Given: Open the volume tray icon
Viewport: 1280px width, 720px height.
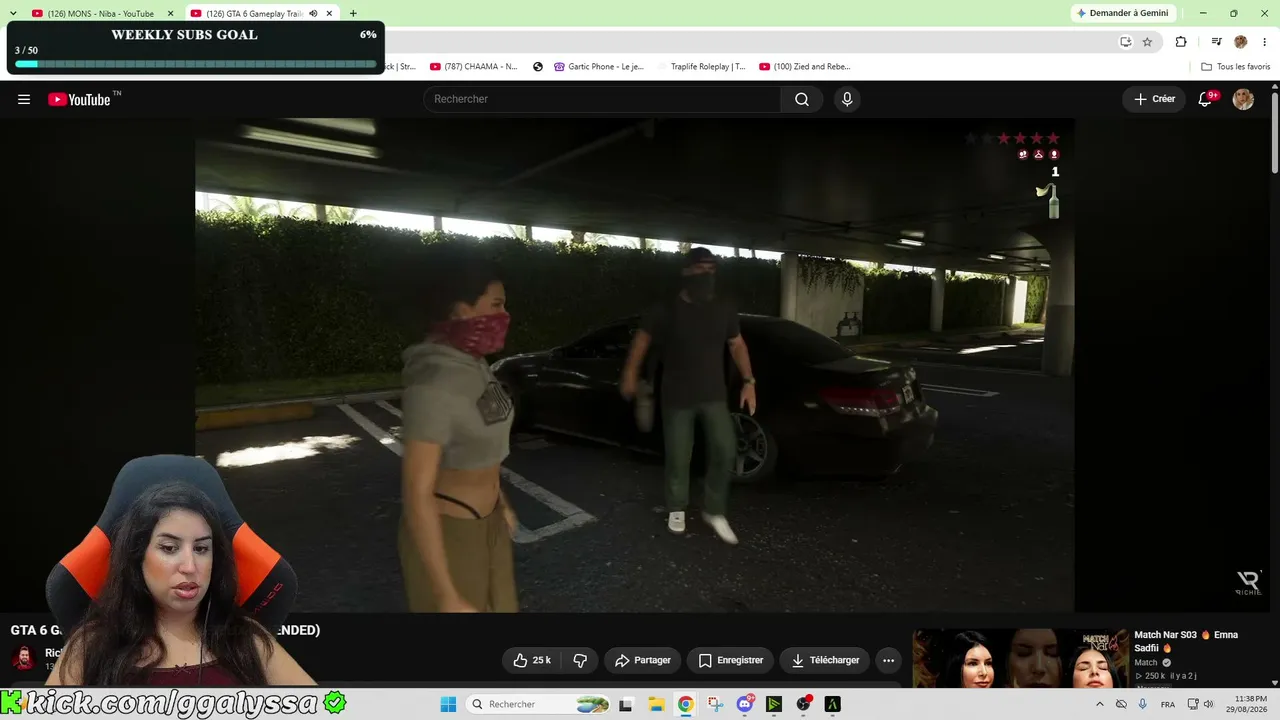Looking at the screenshot, I should coord(1209,704).
